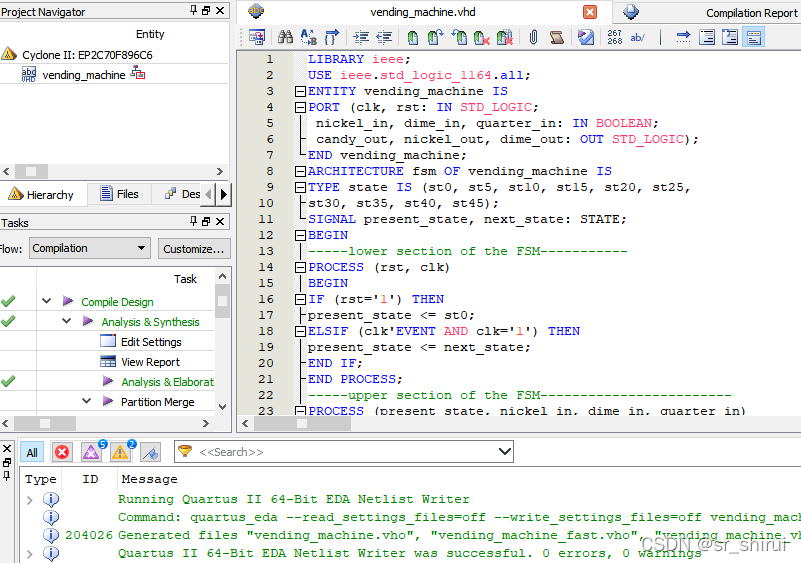Open the message search dropdown arrow
The image size is (801, 563).
505,452
